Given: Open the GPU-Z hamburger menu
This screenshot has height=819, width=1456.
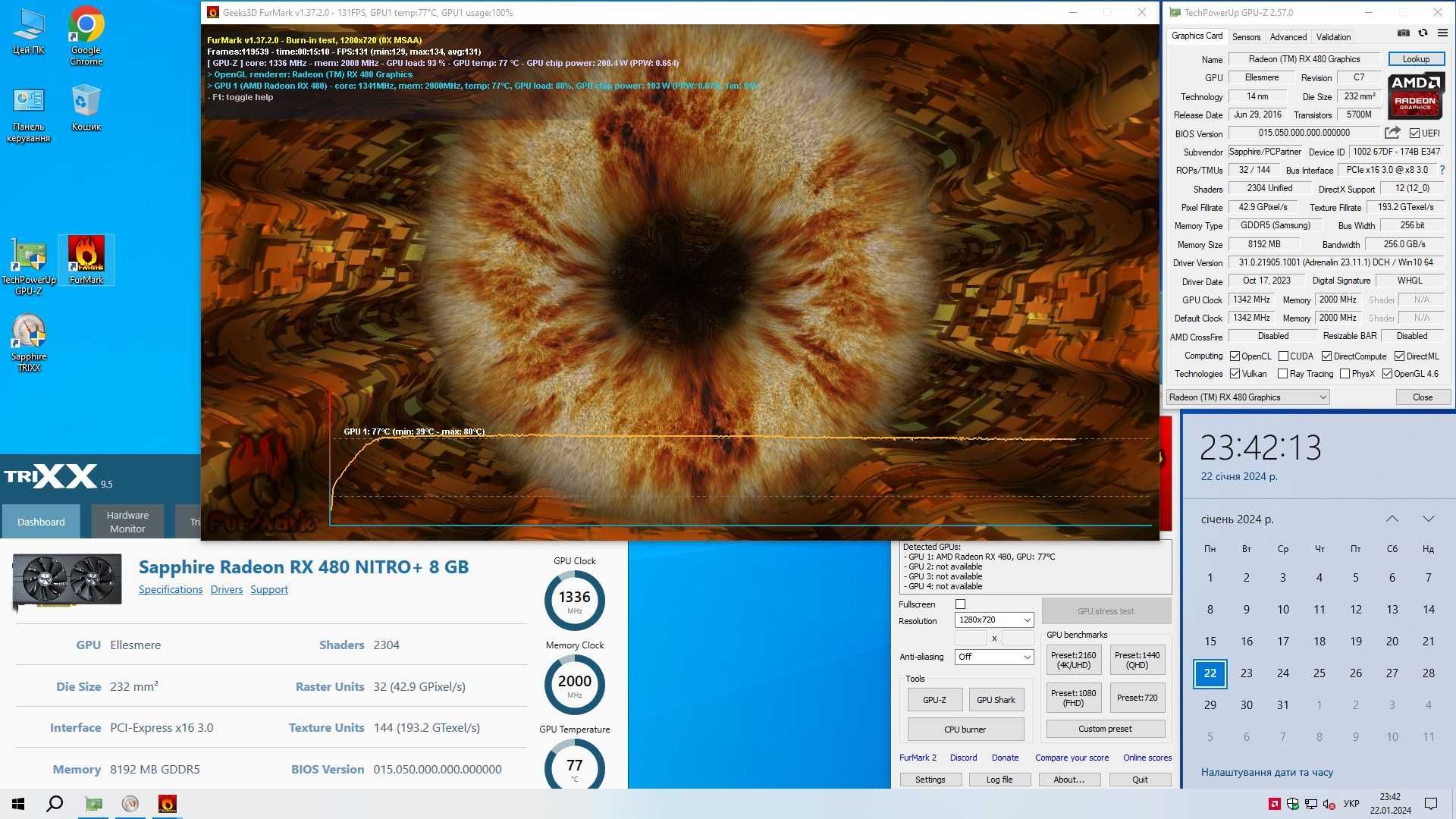Looking at the screenshot, I should (x=1442, y=33).
